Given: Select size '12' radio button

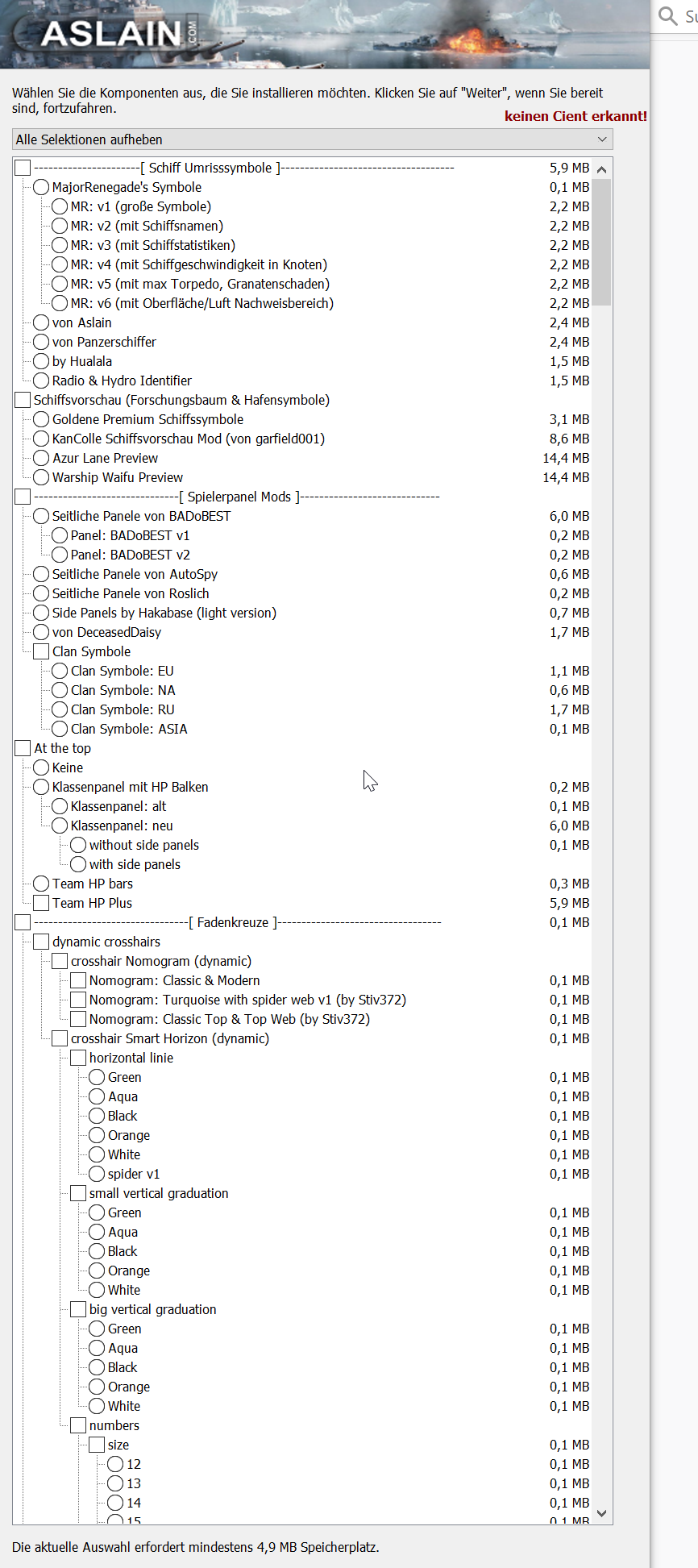Looking at the screenshot, I should point(115,1464).
